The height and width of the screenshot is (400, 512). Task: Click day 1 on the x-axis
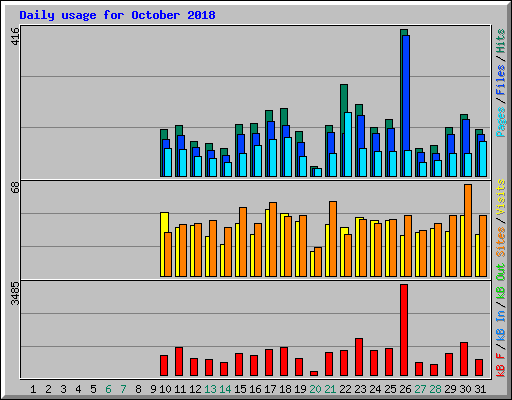click(33, 389)
